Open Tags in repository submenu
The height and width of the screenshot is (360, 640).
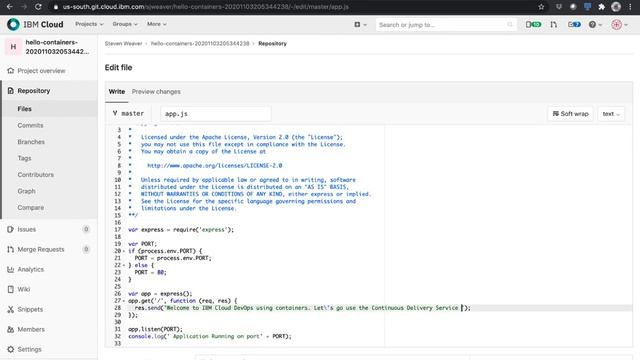24,158
